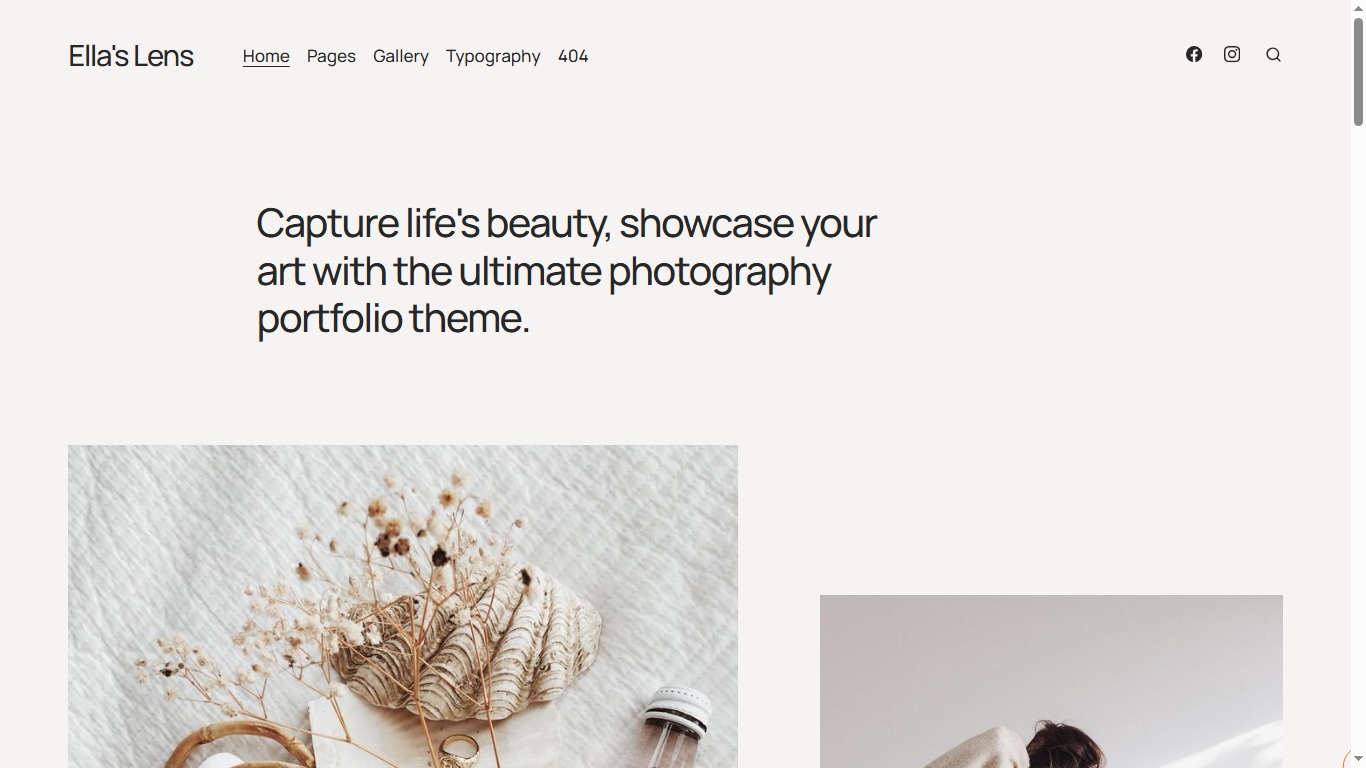Open the woman portrait gallery photo
The height and width of the screenshot is (768, 1366).
(1051, 681)
